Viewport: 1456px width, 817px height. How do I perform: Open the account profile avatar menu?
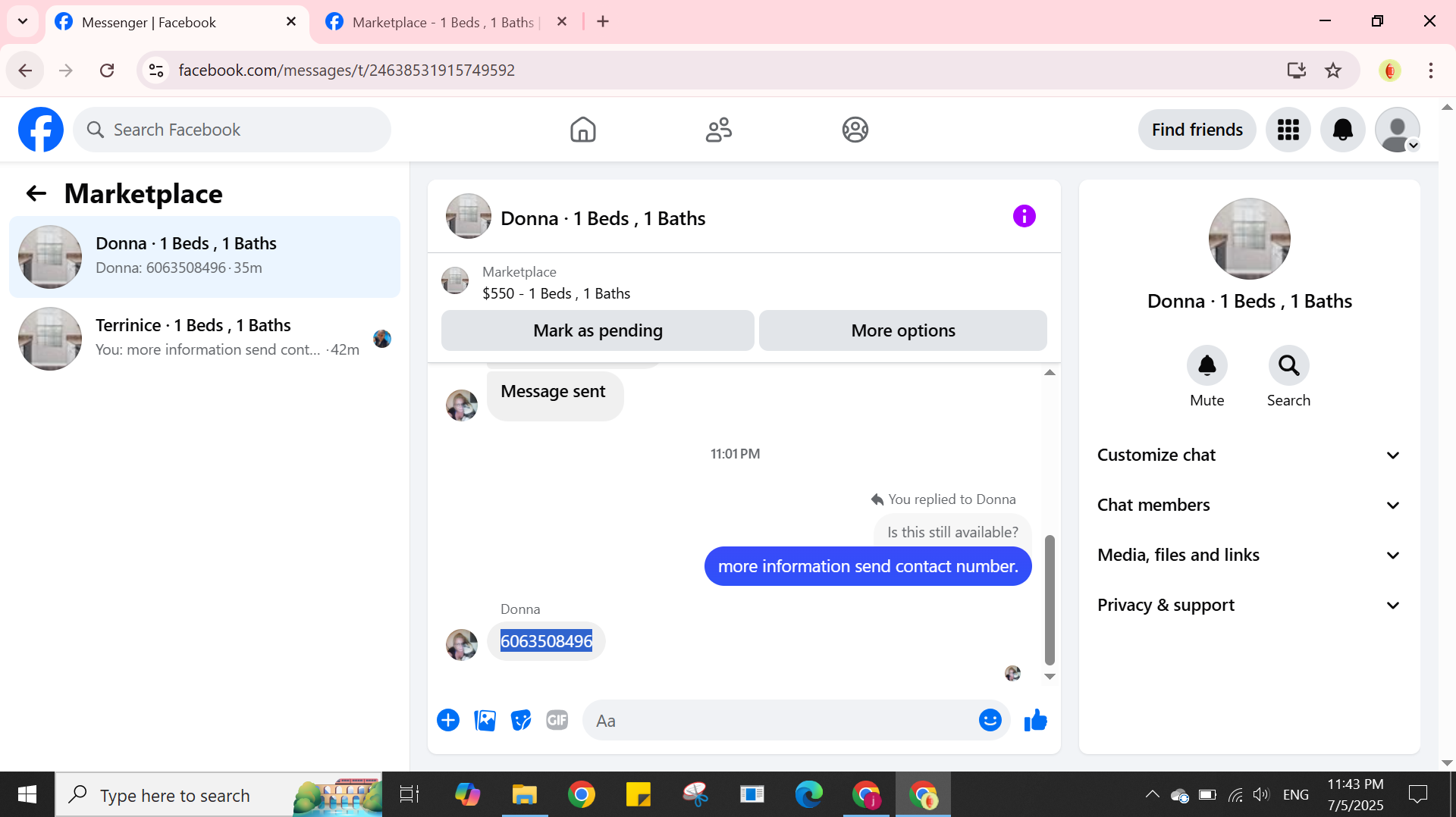1397,130
